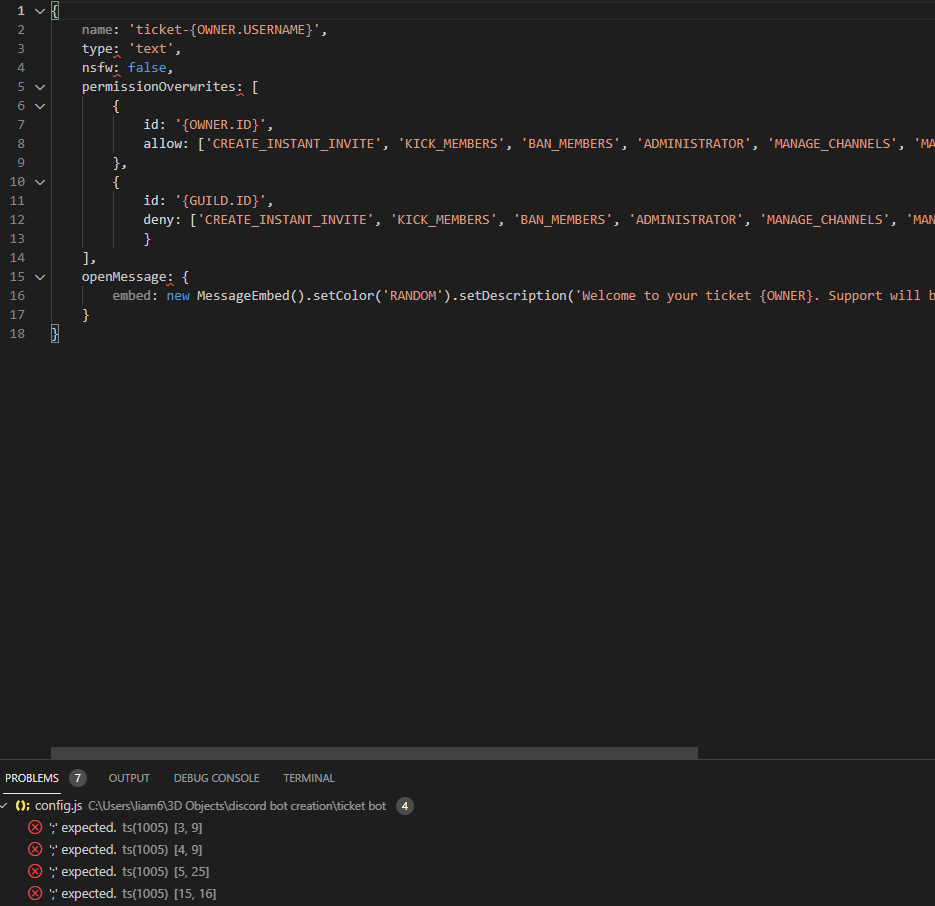Click the Problems count badge showing 7
Image resolution: width=935 pixels, height=906 pixels.
pyautogui.click(x=78, y=777)
